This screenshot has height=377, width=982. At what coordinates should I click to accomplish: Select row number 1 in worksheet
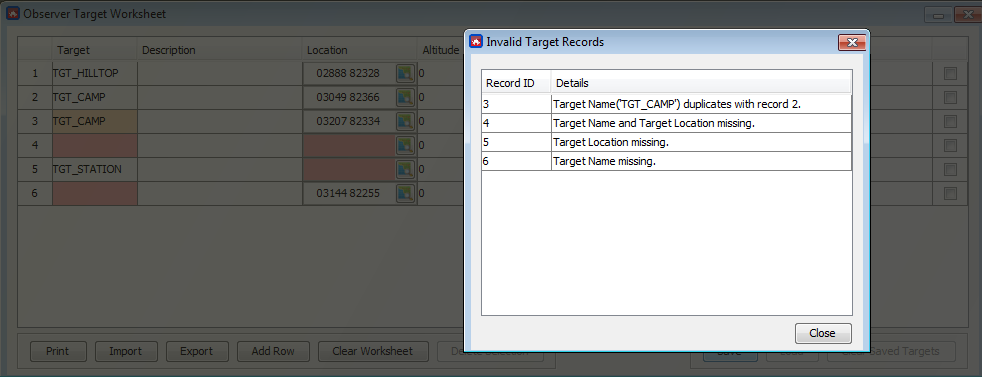(x=35, y=73)
